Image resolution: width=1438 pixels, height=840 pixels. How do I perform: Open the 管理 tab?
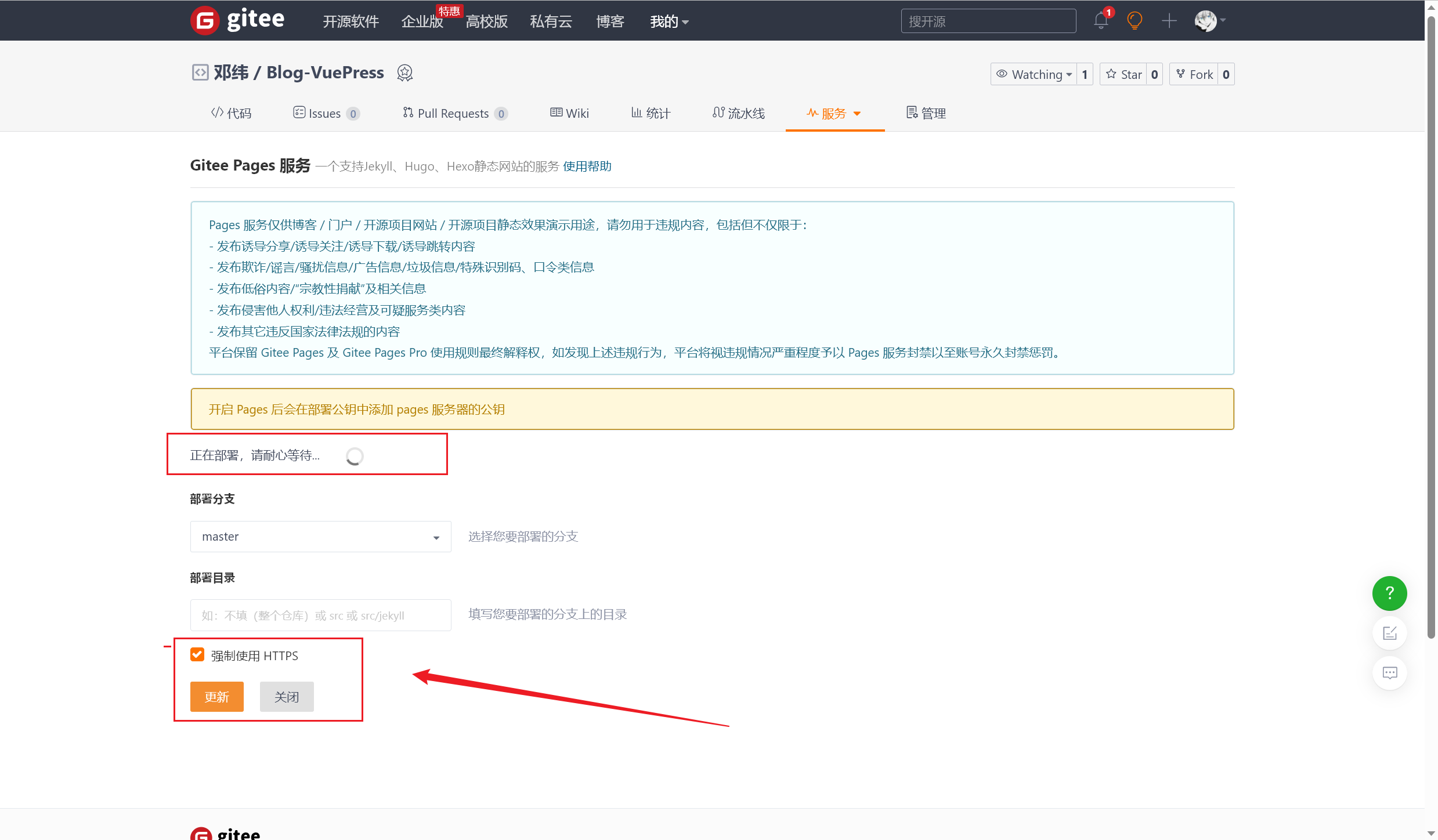(926, 113)
